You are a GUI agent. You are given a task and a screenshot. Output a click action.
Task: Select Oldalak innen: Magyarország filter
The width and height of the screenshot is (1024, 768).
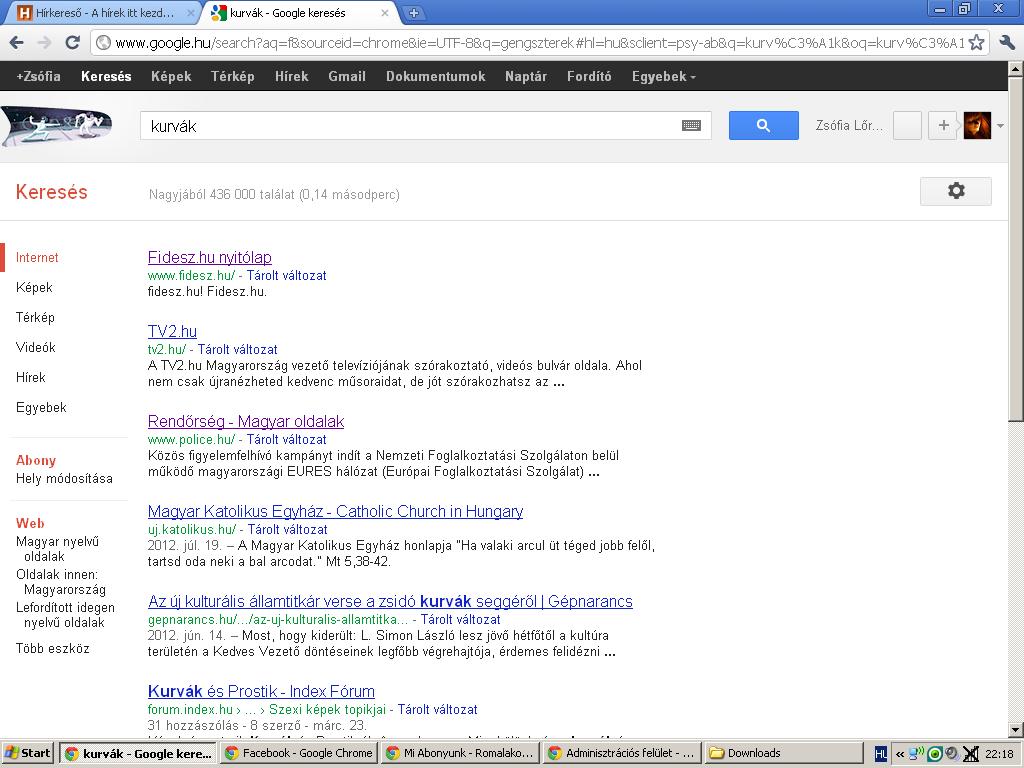61,582
